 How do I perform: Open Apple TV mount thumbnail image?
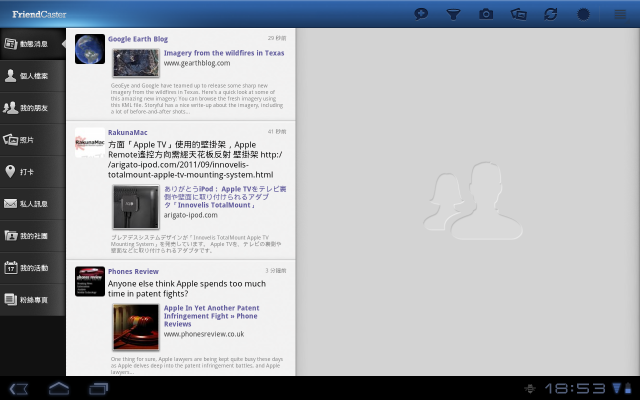pos(136,207)
